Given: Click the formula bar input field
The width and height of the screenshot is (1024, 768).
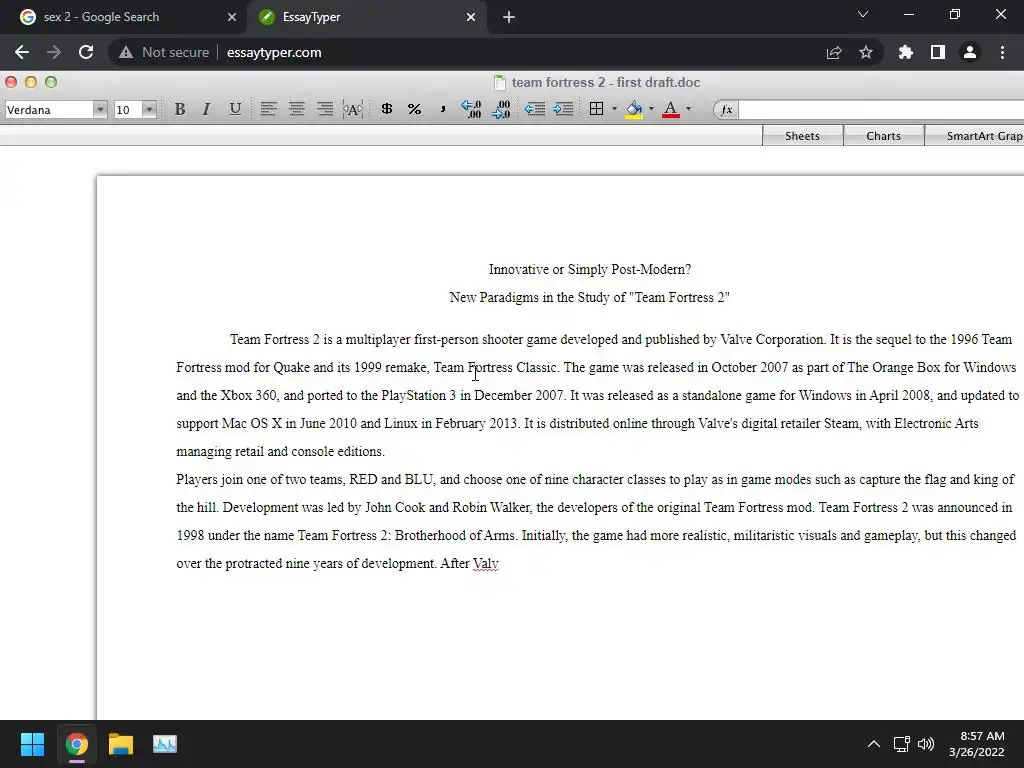Looking at the screenshot, I should coord(881,110).
